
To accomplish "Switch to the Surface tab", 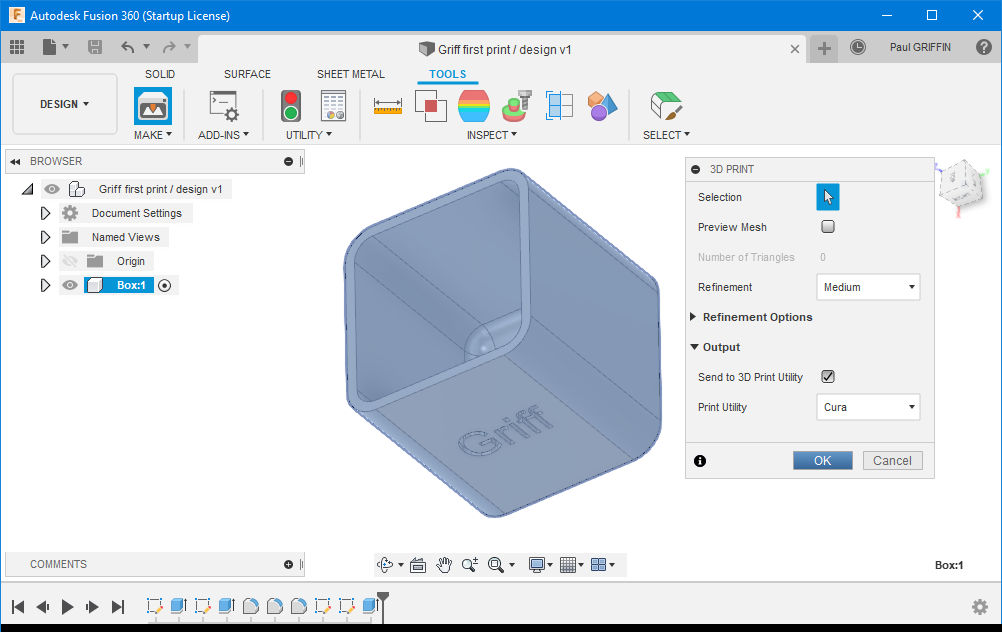I will point(247,74).
